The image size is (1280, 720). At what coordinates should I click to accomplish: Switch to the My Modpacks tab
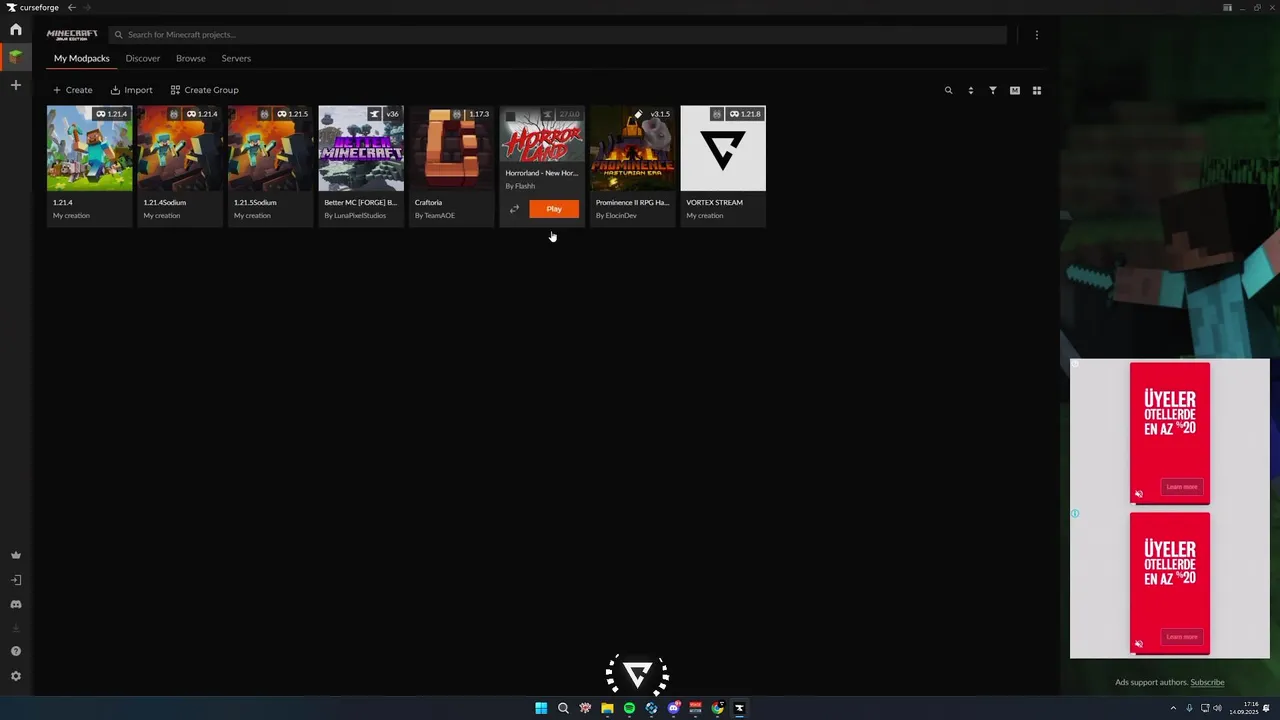(82, 58)
